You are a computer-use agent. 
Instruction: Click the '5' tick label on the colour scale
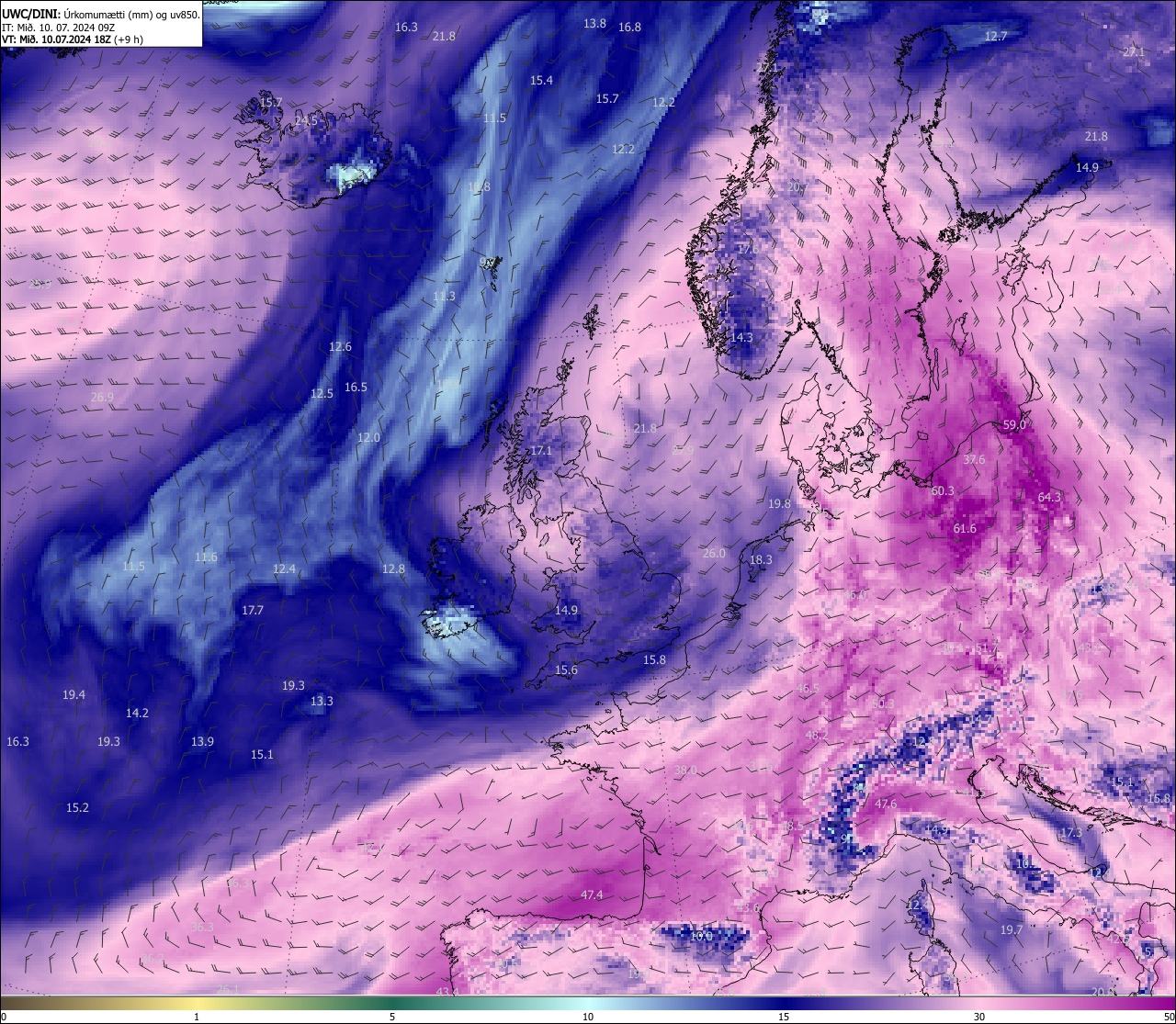click(392, 1017)
